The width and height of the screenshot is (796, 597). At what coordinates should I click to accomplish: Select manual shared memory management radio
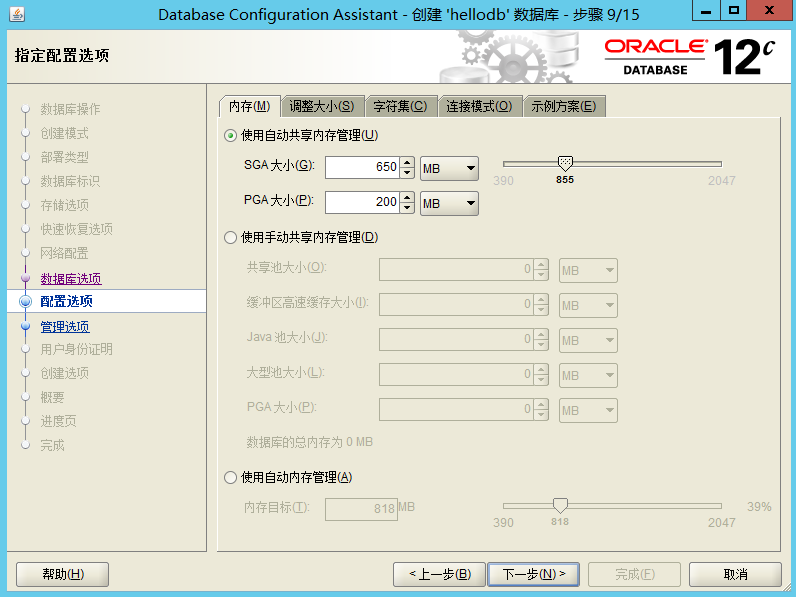tap(230, 238)
